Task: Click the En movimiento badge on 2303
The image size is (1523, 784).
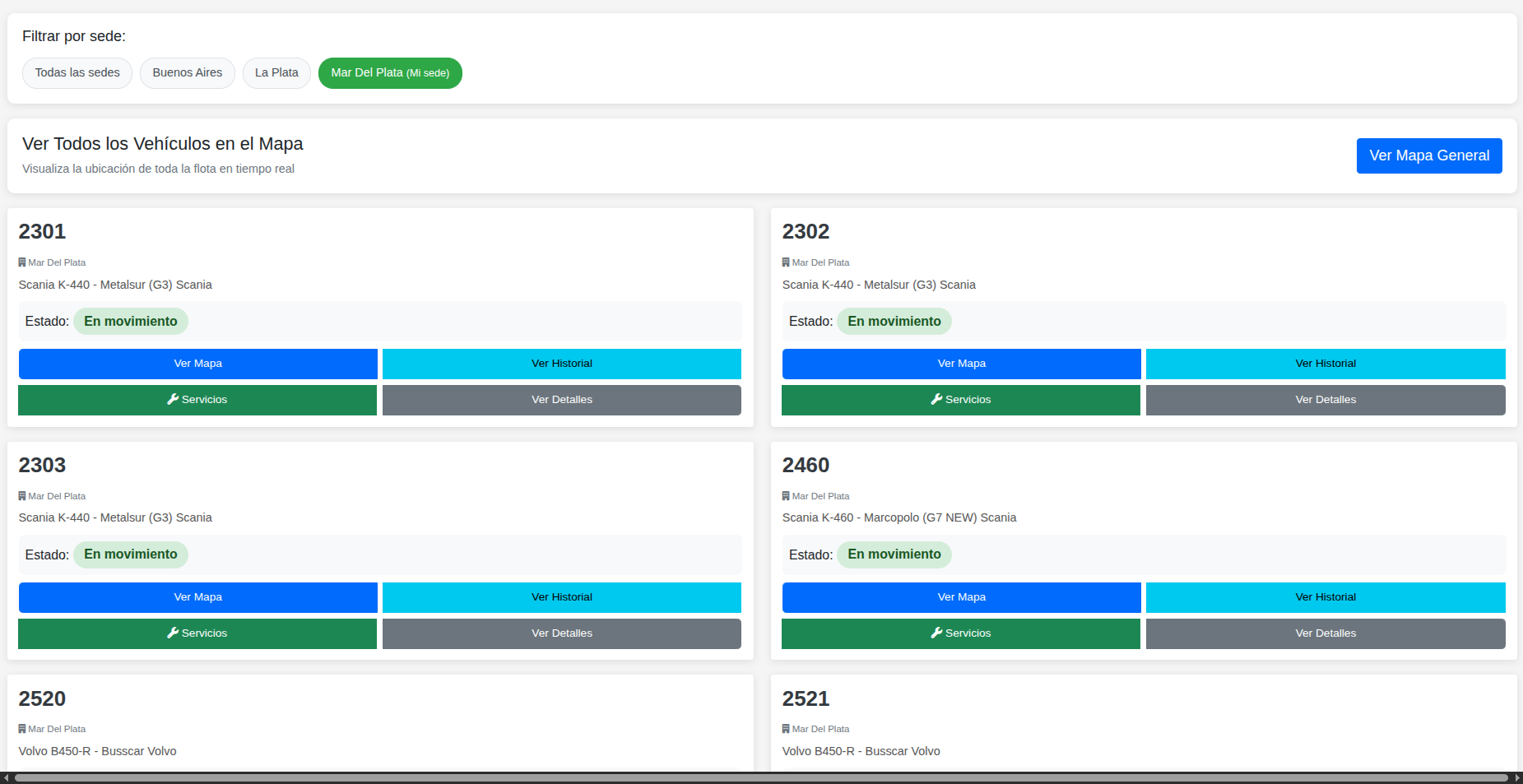Action: pos(131,554)
